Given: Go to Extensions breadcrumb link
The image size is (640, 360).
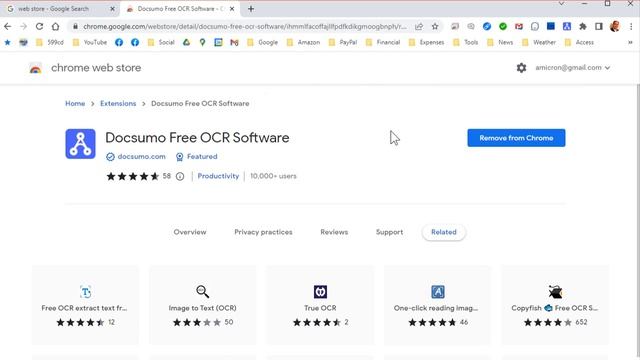Looking at the screenshot, I should [x=118, y=104].
